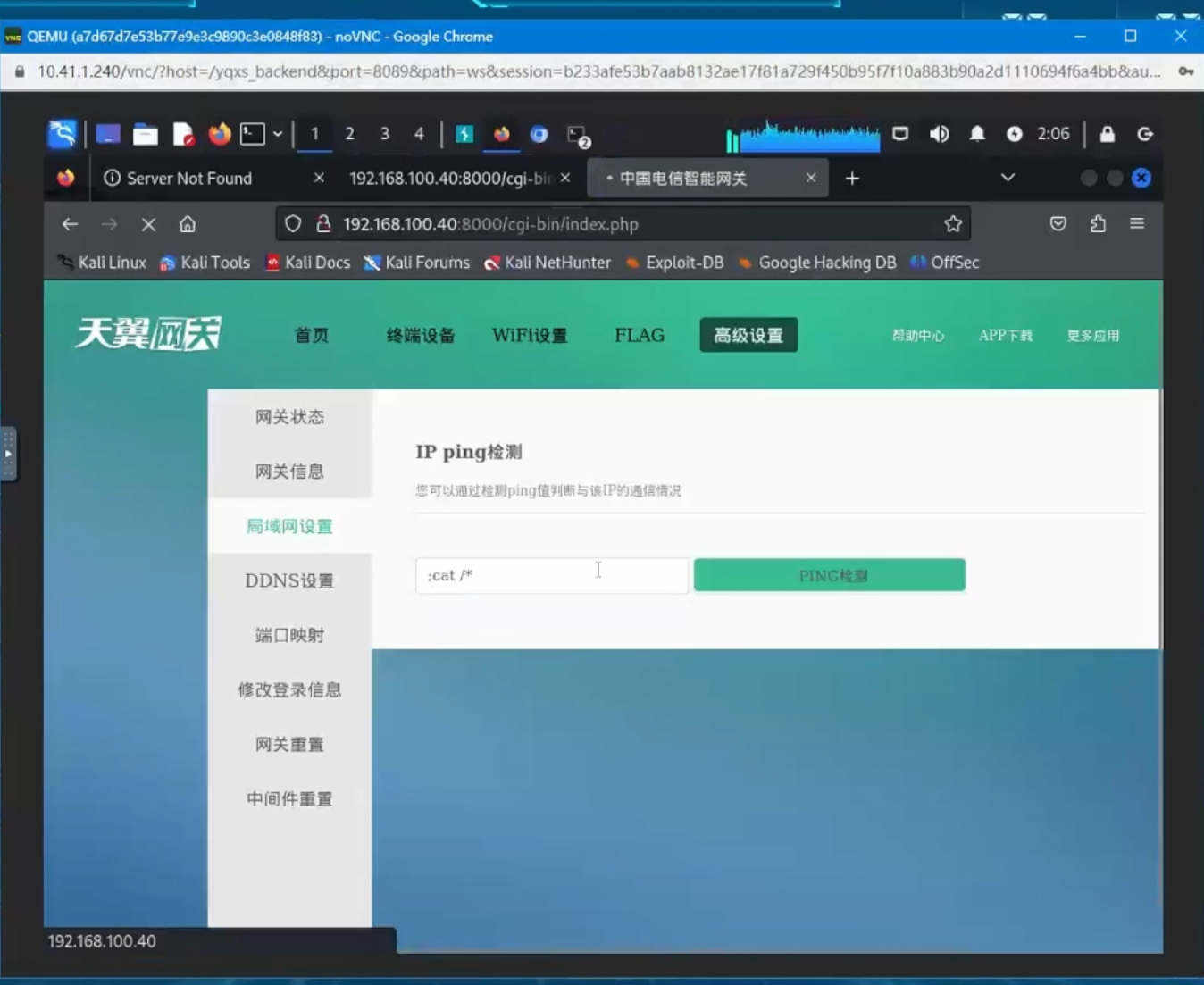This screenshot has width=1204, height=985.
Task: Open the file manager panel icon
Action: click(x=145, y=134)
